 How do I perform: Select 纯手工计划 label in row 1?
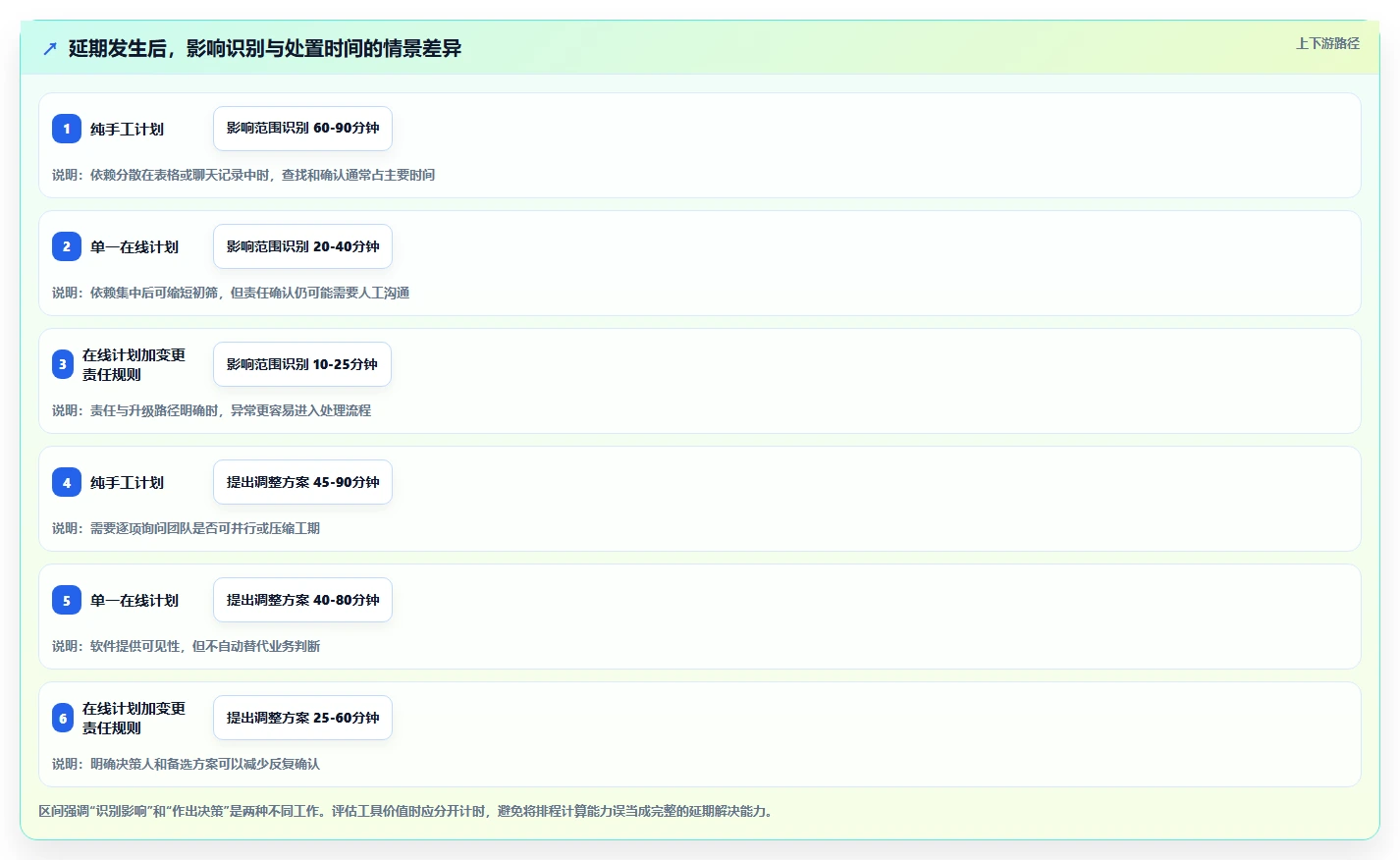[127, 129]
